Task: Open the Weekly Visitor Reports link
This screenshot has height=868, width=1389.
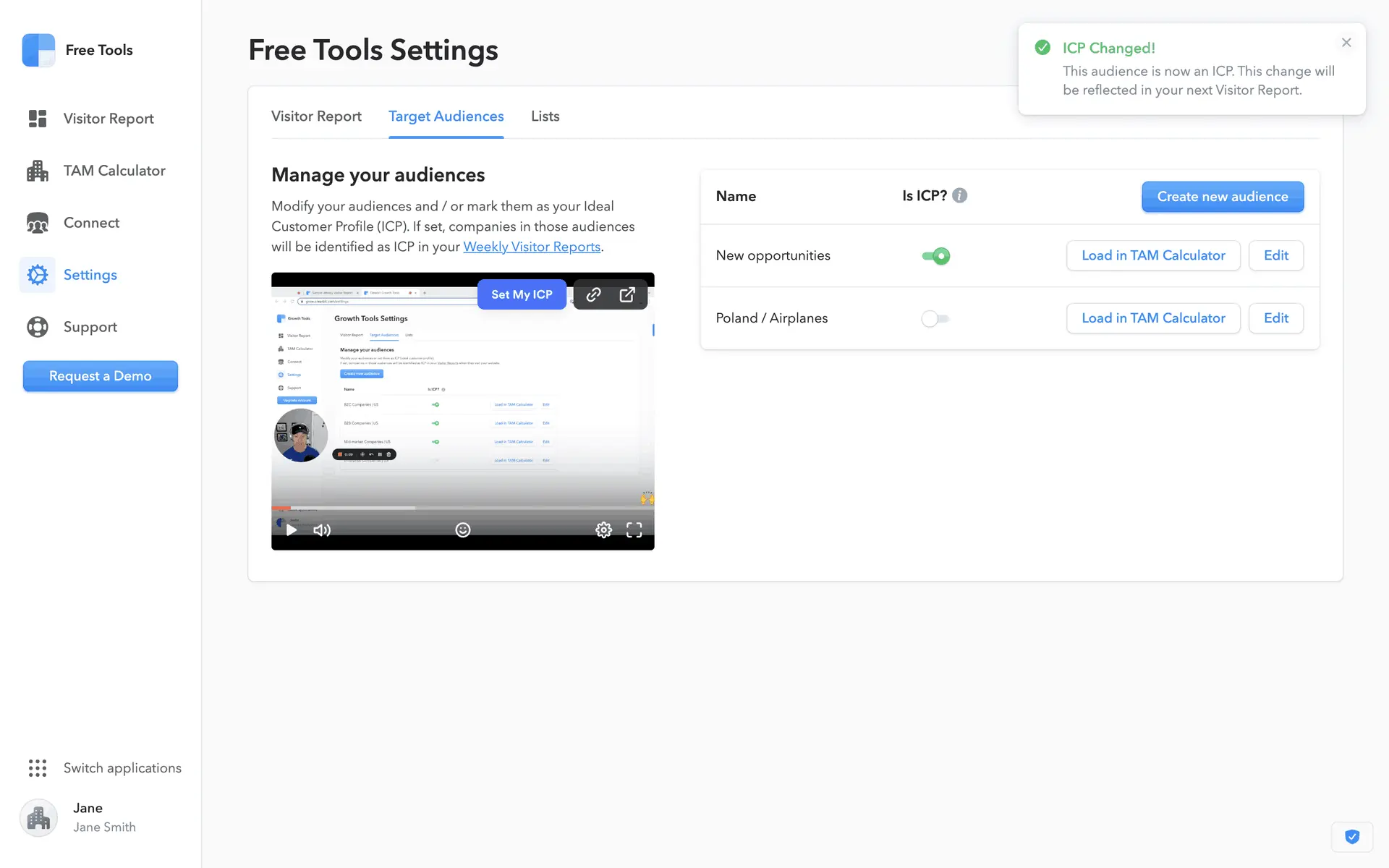Action: coord(532,247)
